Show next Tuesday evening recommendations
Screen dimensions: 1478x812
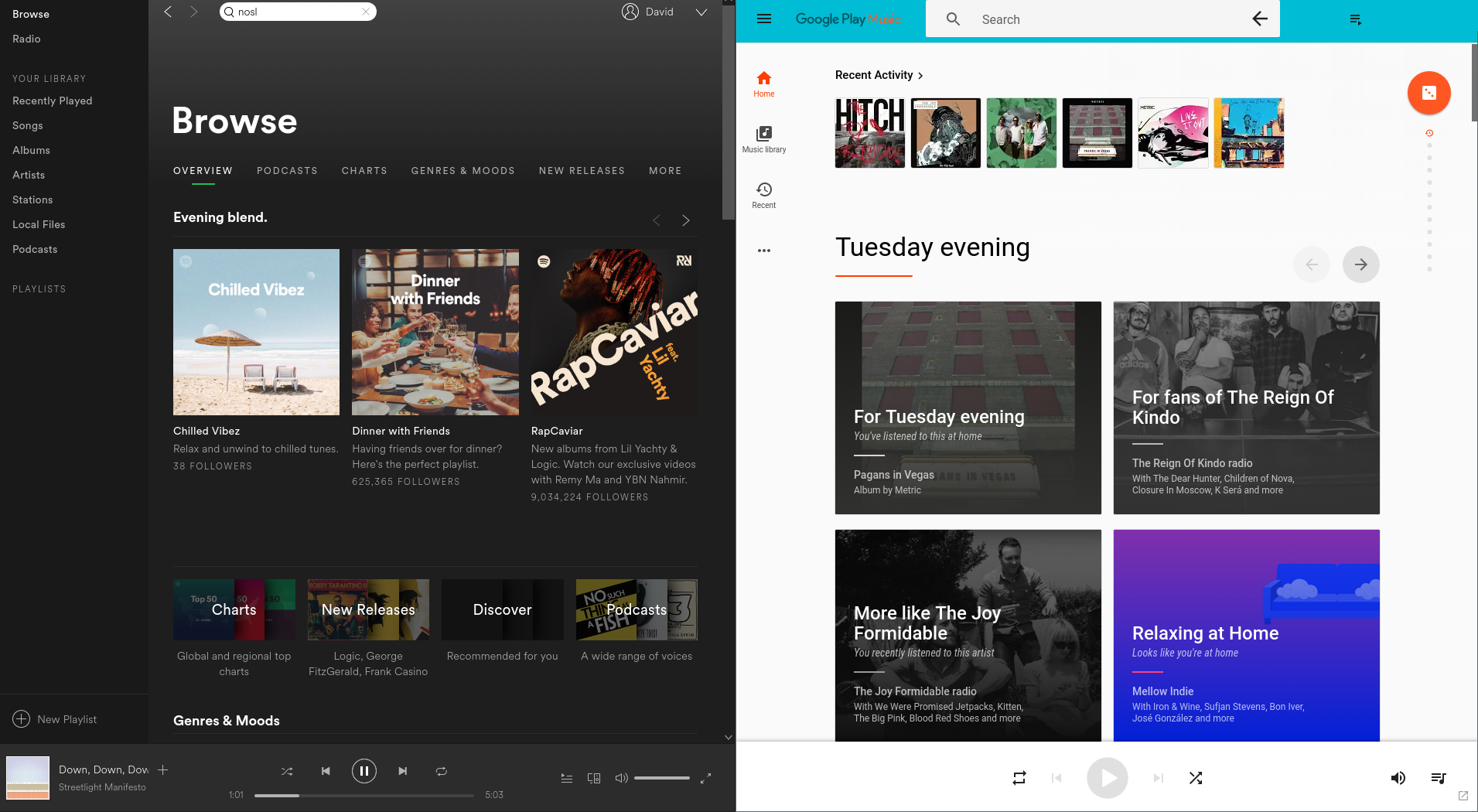(x=1360, y=264)
